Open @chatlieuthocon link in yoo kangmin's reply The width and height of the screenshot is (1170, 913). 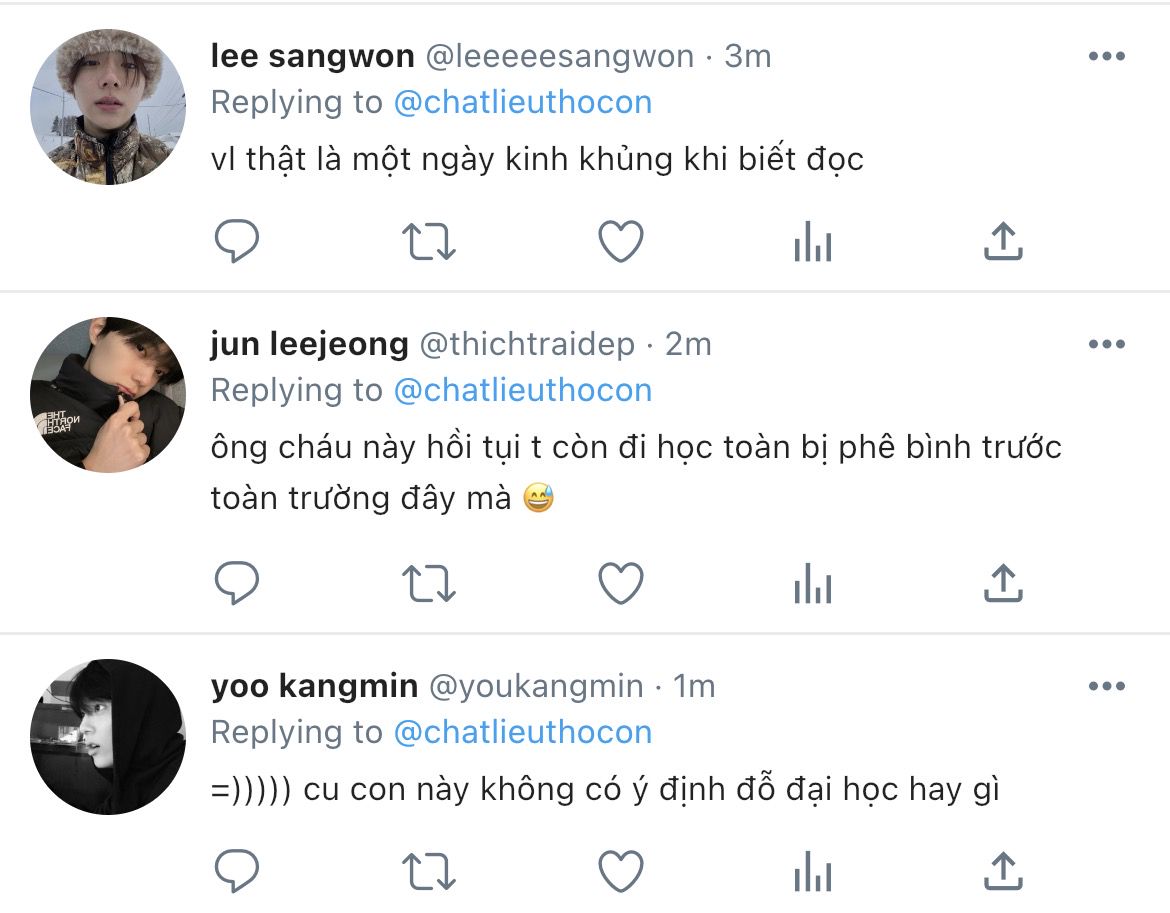522,732
